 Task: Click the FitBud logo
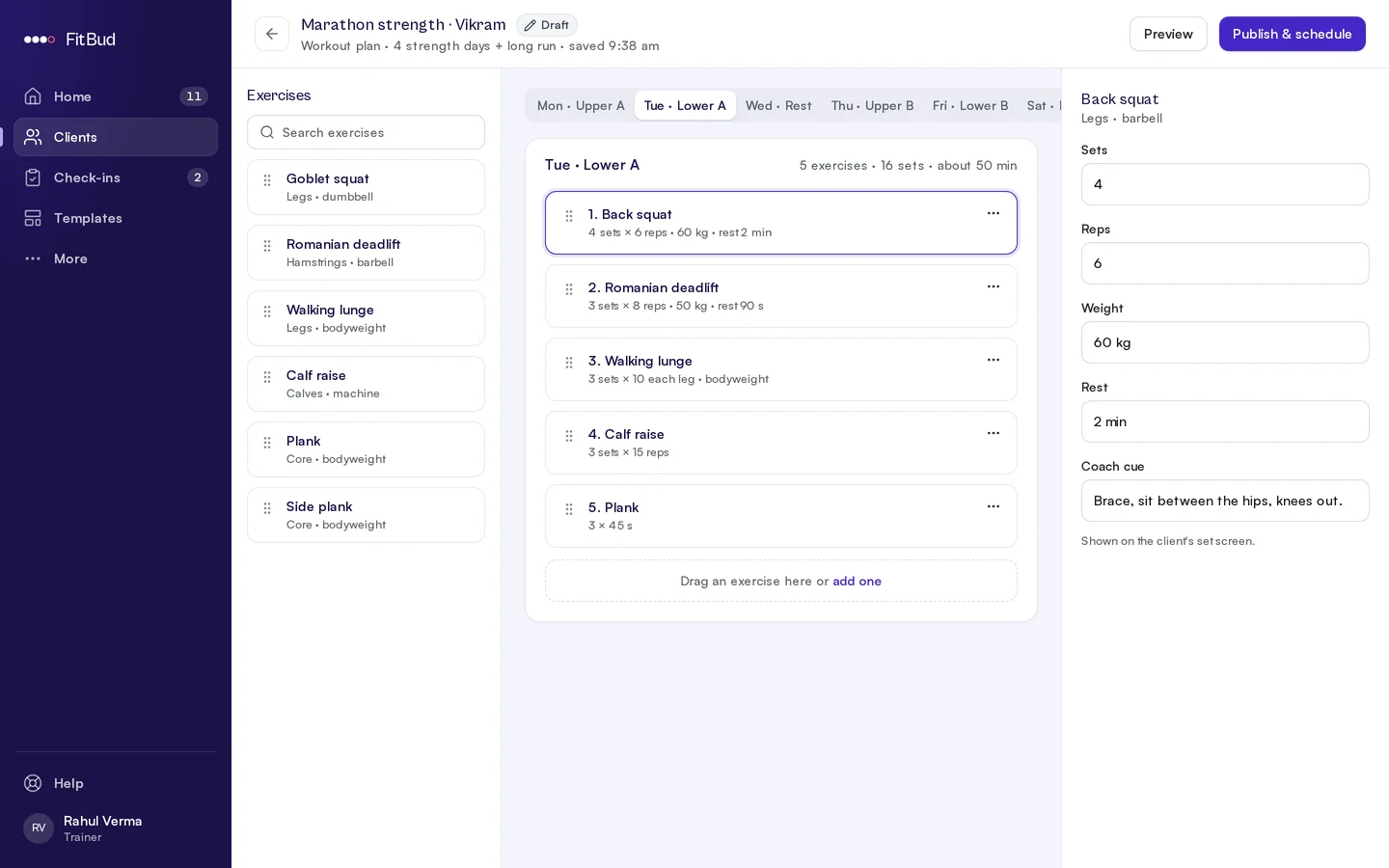(69, 40)
